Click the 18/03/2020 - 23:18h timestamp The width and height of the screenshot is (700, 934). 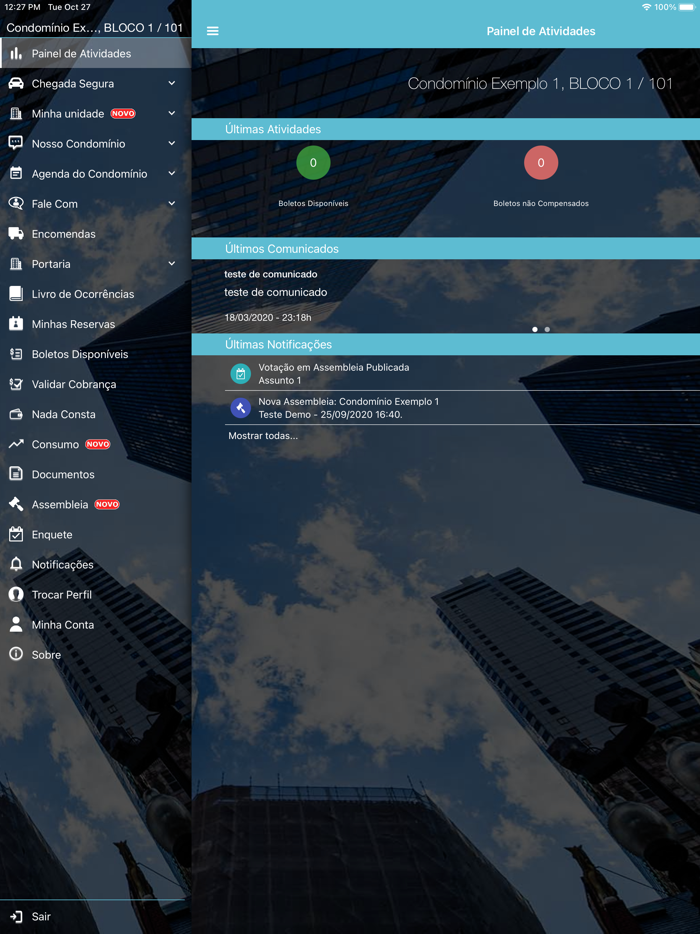268,317
